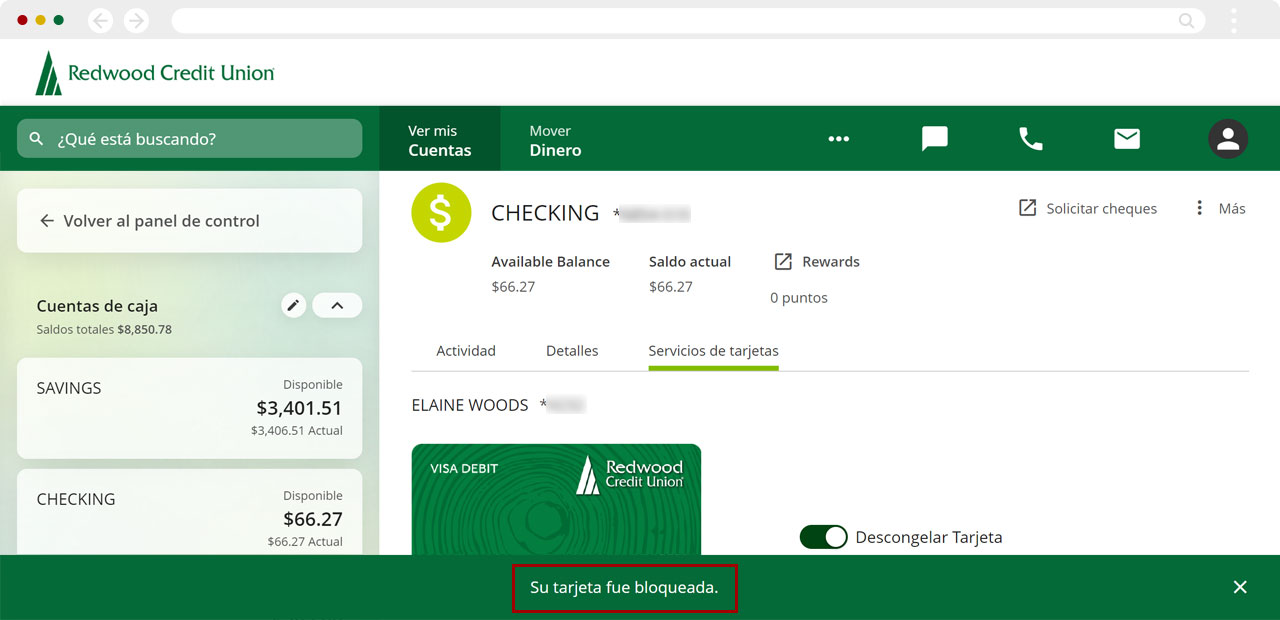1280x620 pixels.
Task: Click the three-dot more options in the navbar
Action: [x=838, y=139]
